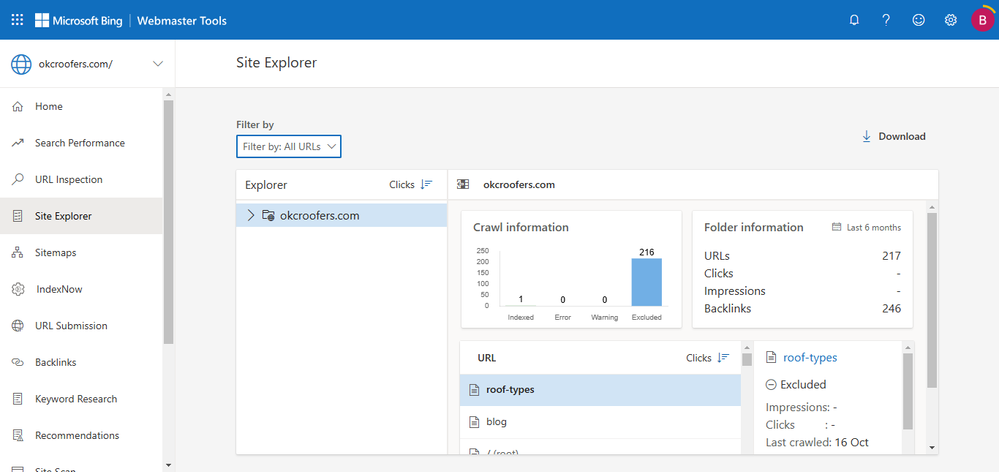Sort URL list by Clicks icon
The image size is (999, 472).
[x=723, y=358]
